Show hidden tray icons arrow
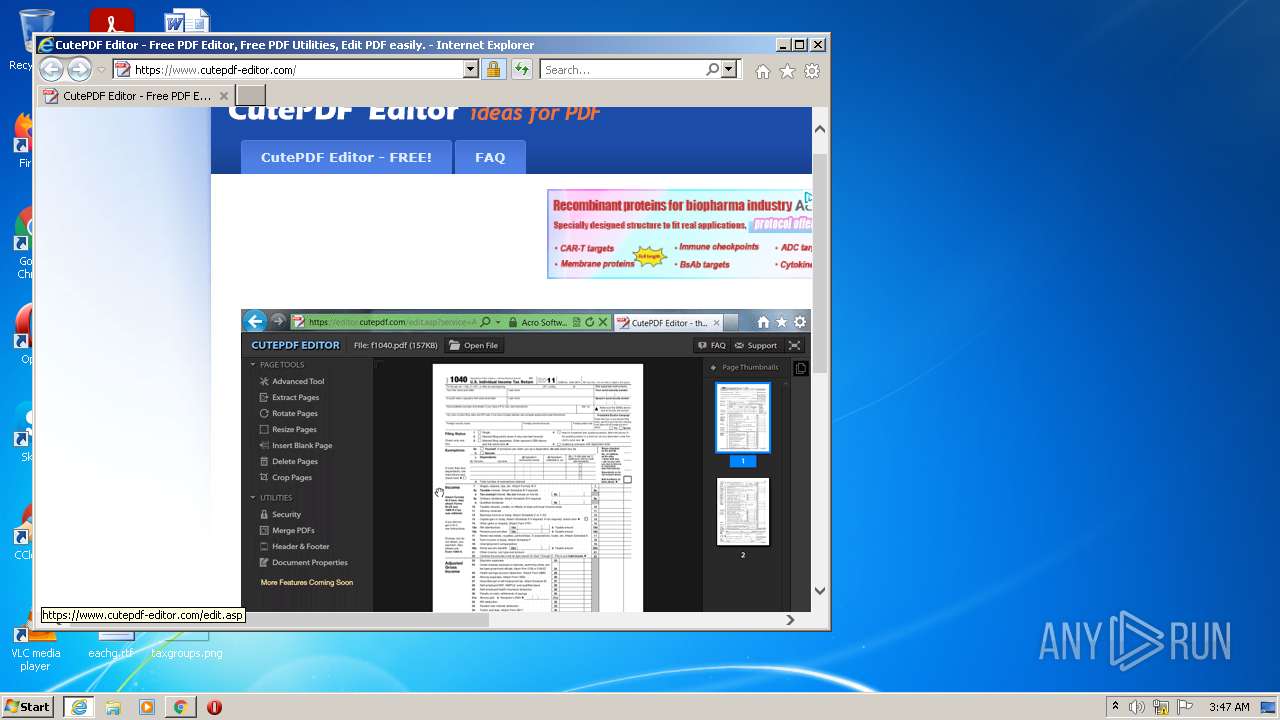The height and width of the screenshot is (720, 1280). coord(1115,707)
